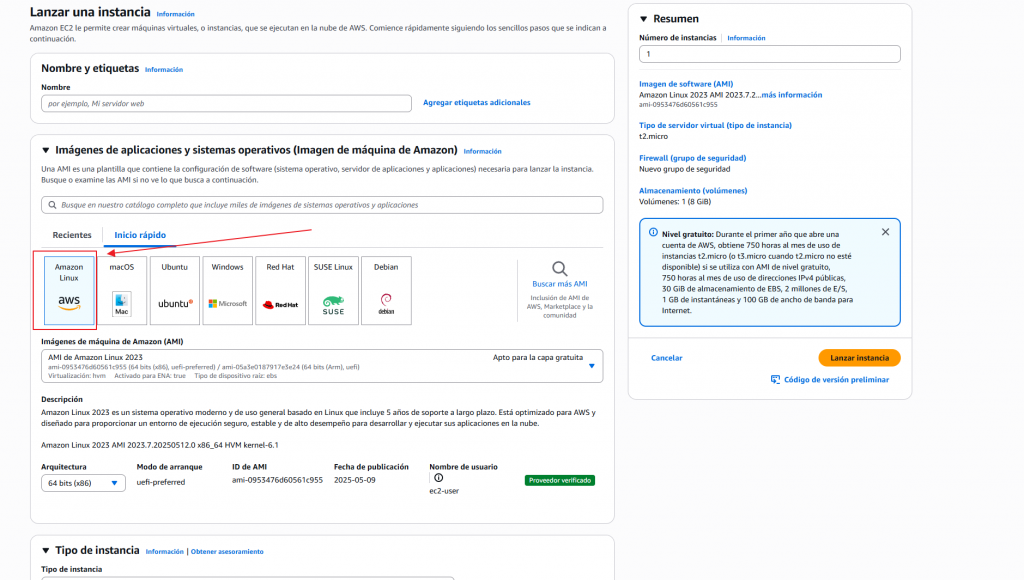Click the uefi-preferred boot mode value
Image resolution: width=1024 pixels, height=580 pixels.
click(161, 482)
